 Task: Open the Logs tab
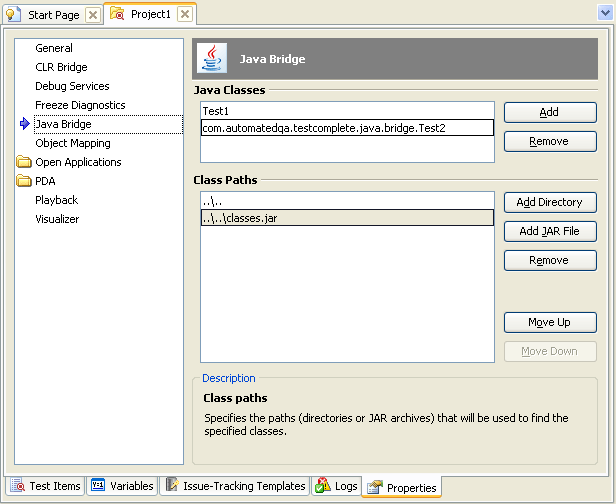pos(337,486)
